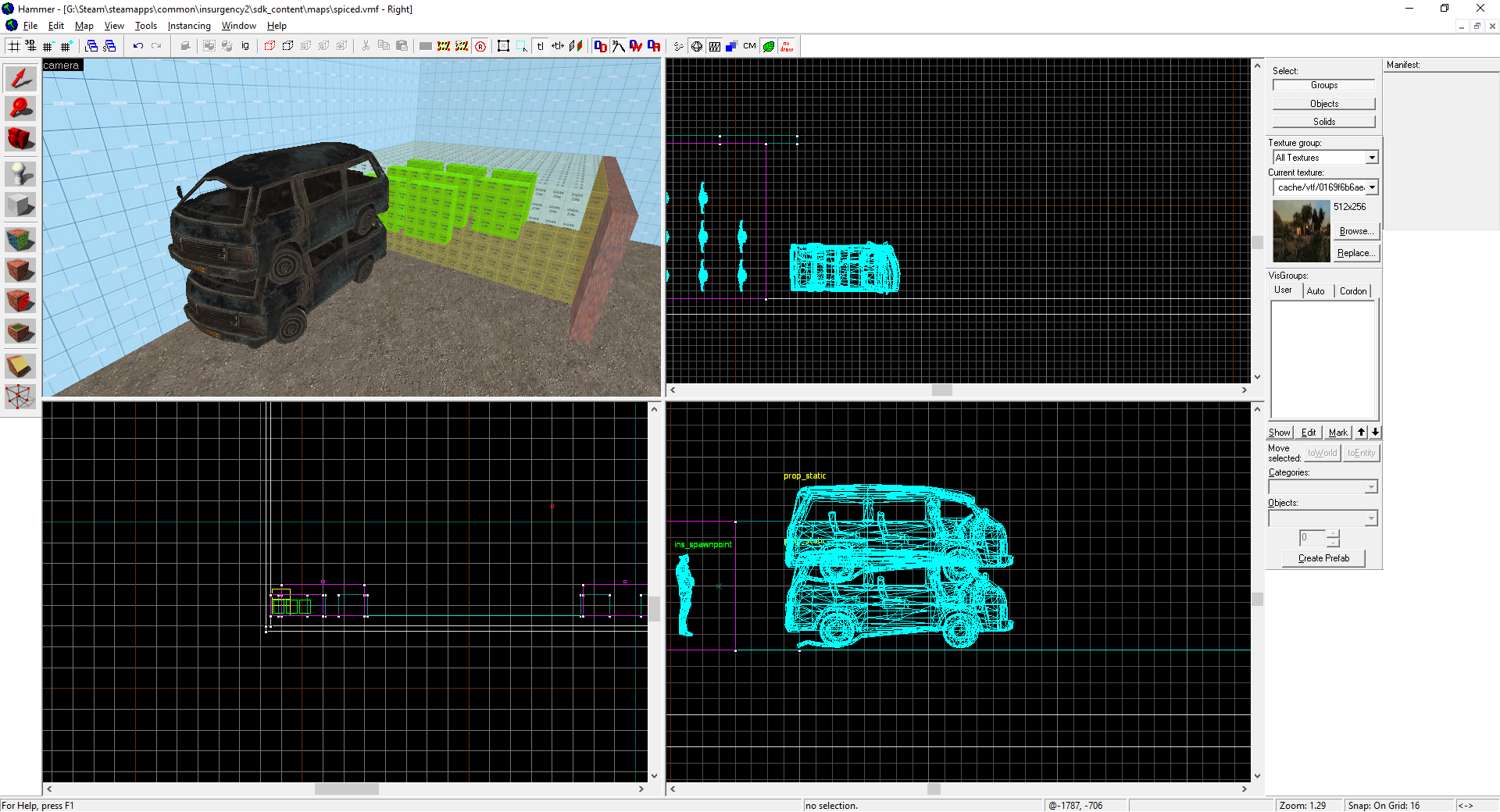Open the Edit menu
Screen dimensions: 1500x812
[x=56, y=26]
